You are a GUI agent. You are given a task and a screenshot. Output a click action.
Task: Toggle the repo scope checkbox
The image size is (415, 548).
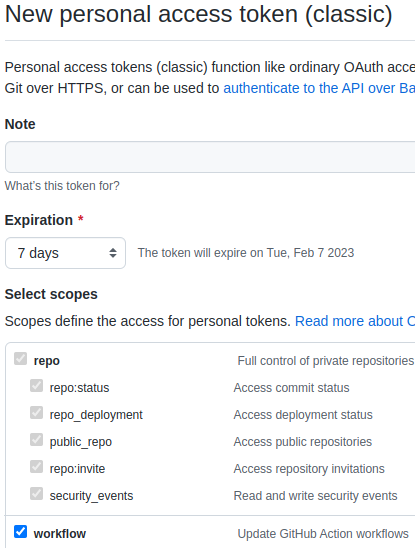[20, 359]
